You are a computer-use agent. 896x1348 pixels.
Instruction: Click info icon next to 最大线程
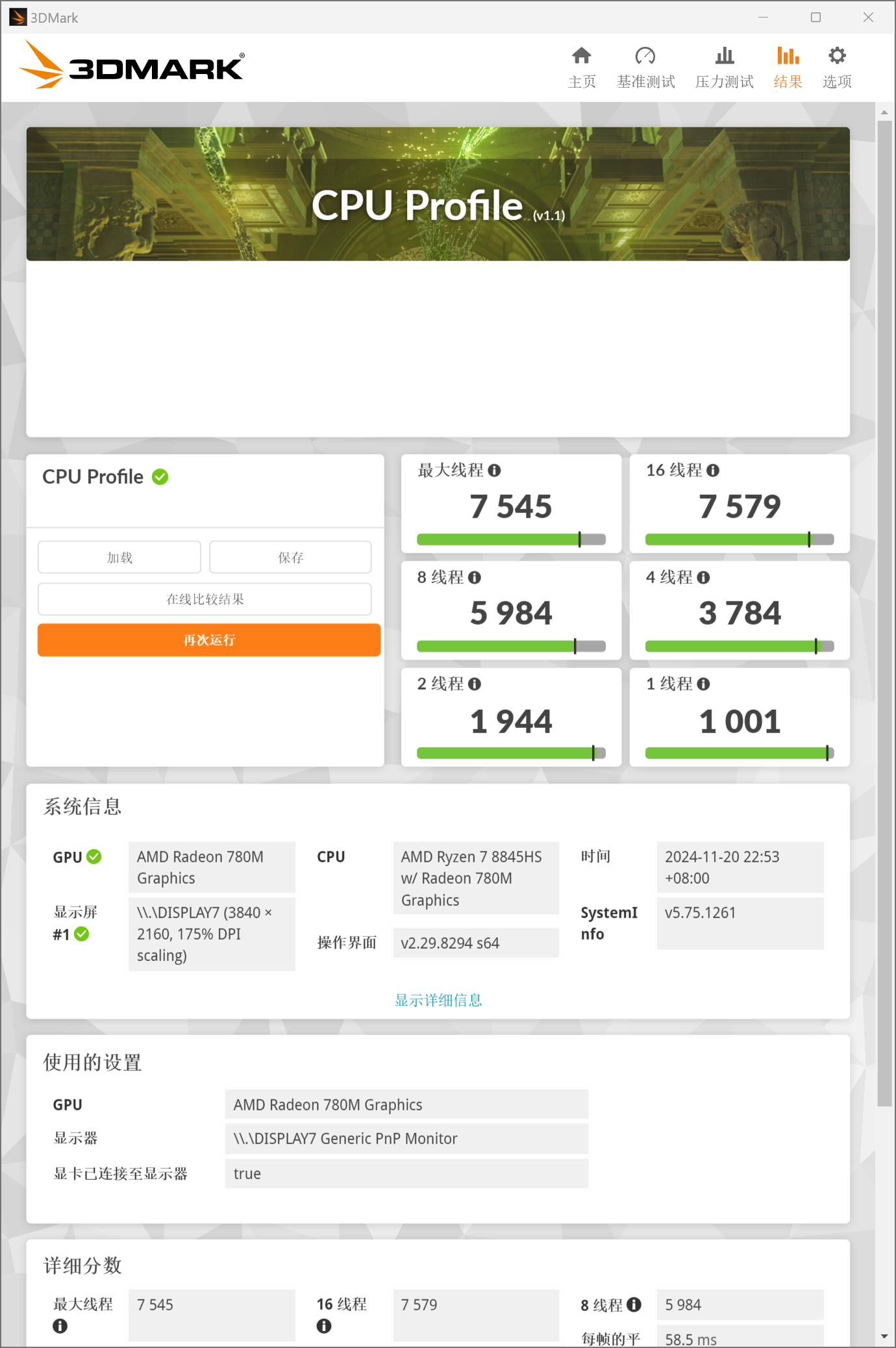495,470
